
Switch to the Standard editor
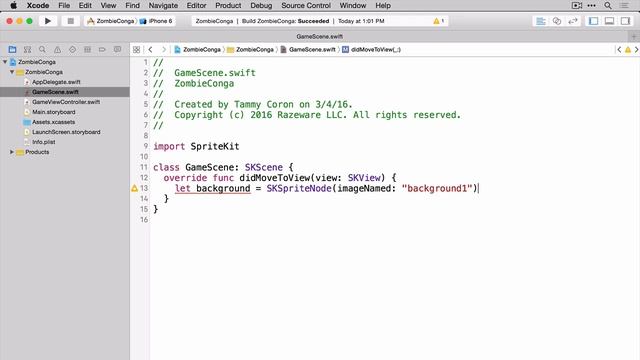pos(541,21)
